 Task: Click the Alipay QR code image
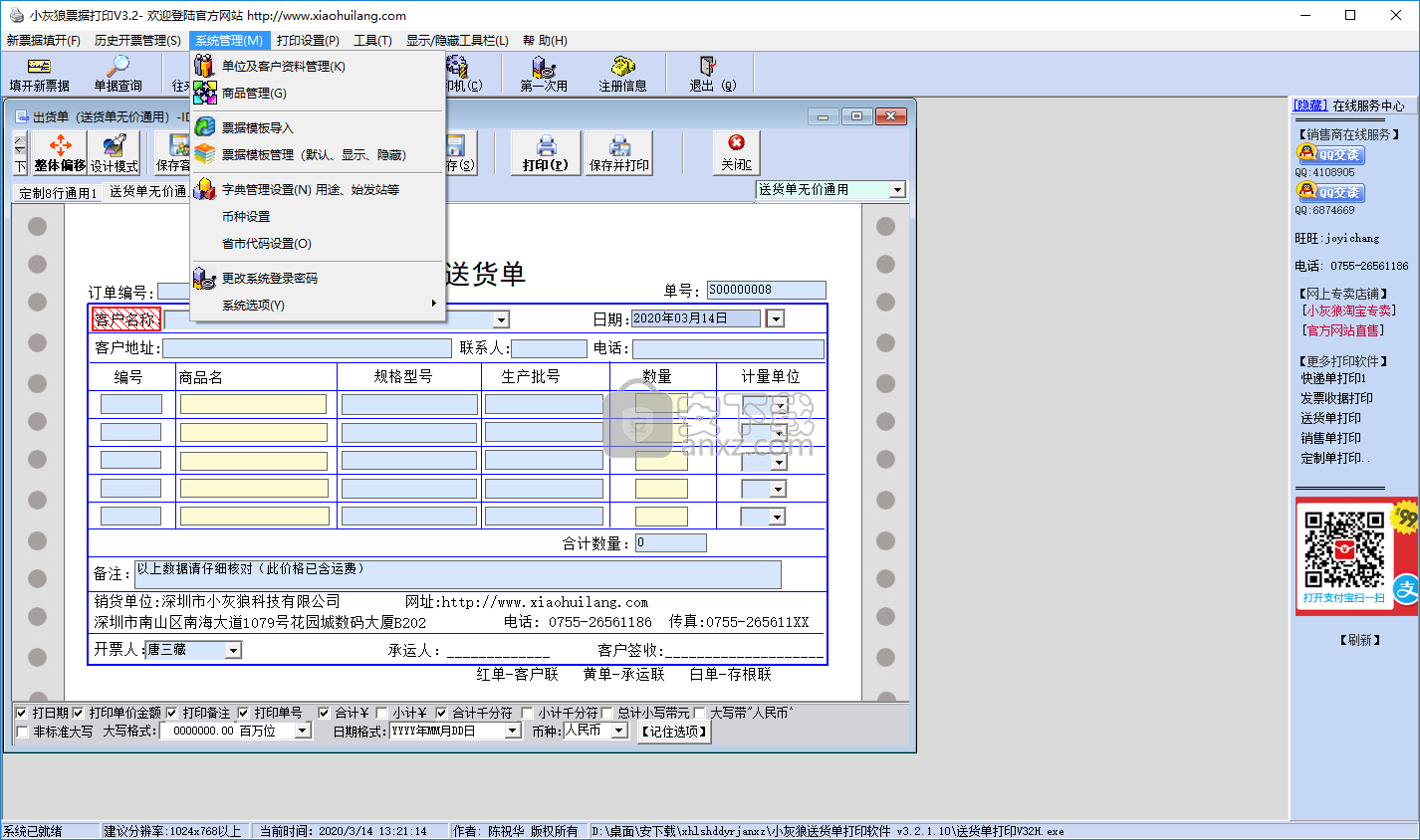tap(1345, 549)
